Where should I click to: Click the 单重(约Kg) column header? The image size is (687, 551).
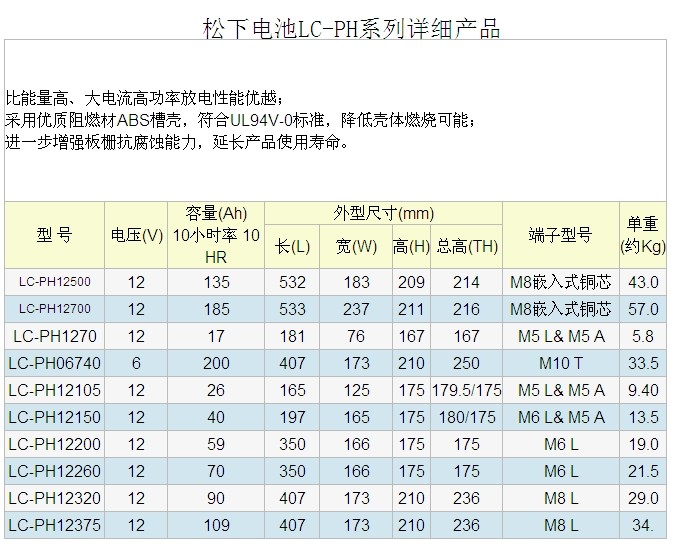click(x=642, y=235)
